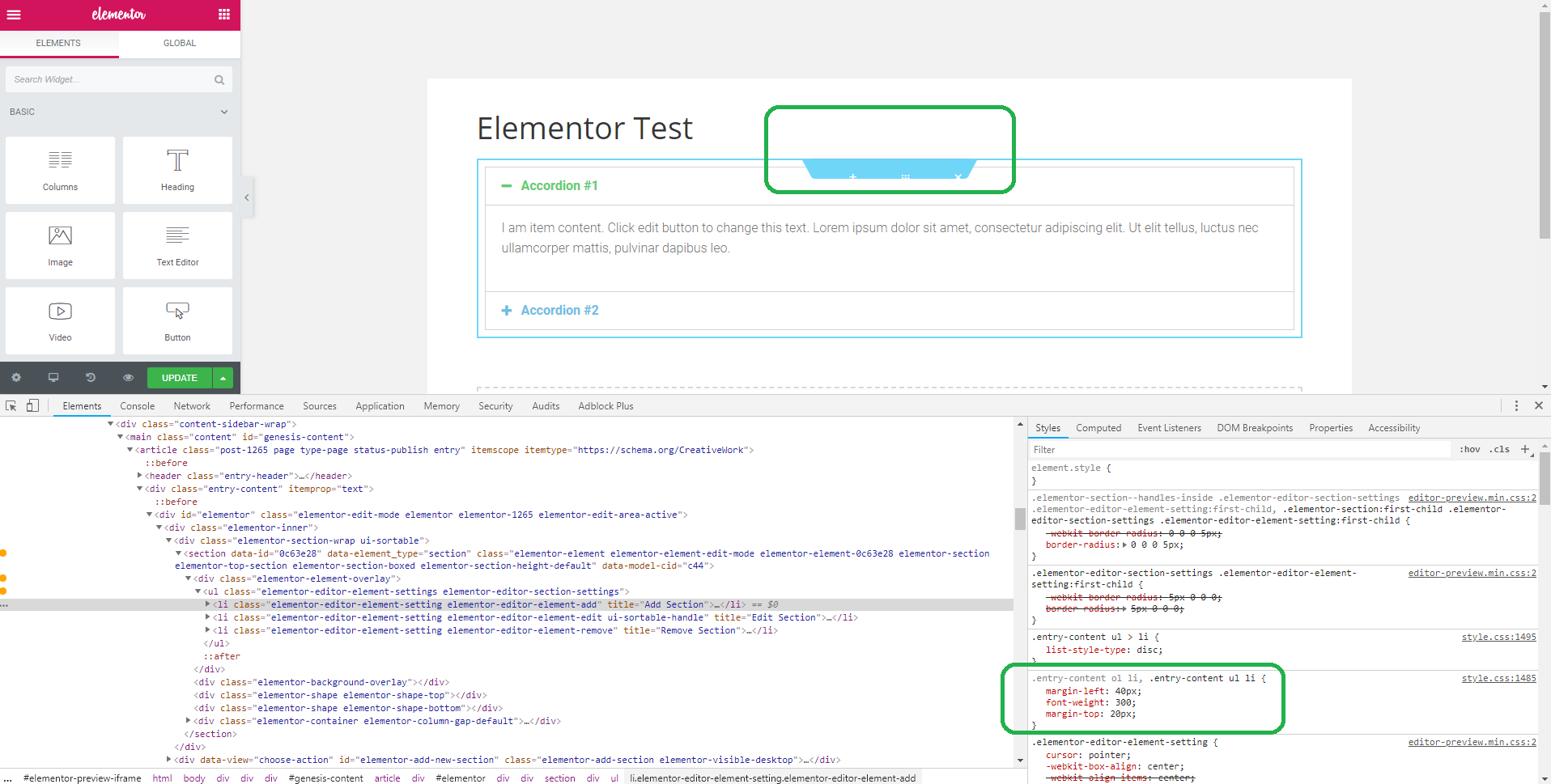The image size is (1551, 784).
Task: Click the list-style-type disc value
Action: tap(1146, 651)
